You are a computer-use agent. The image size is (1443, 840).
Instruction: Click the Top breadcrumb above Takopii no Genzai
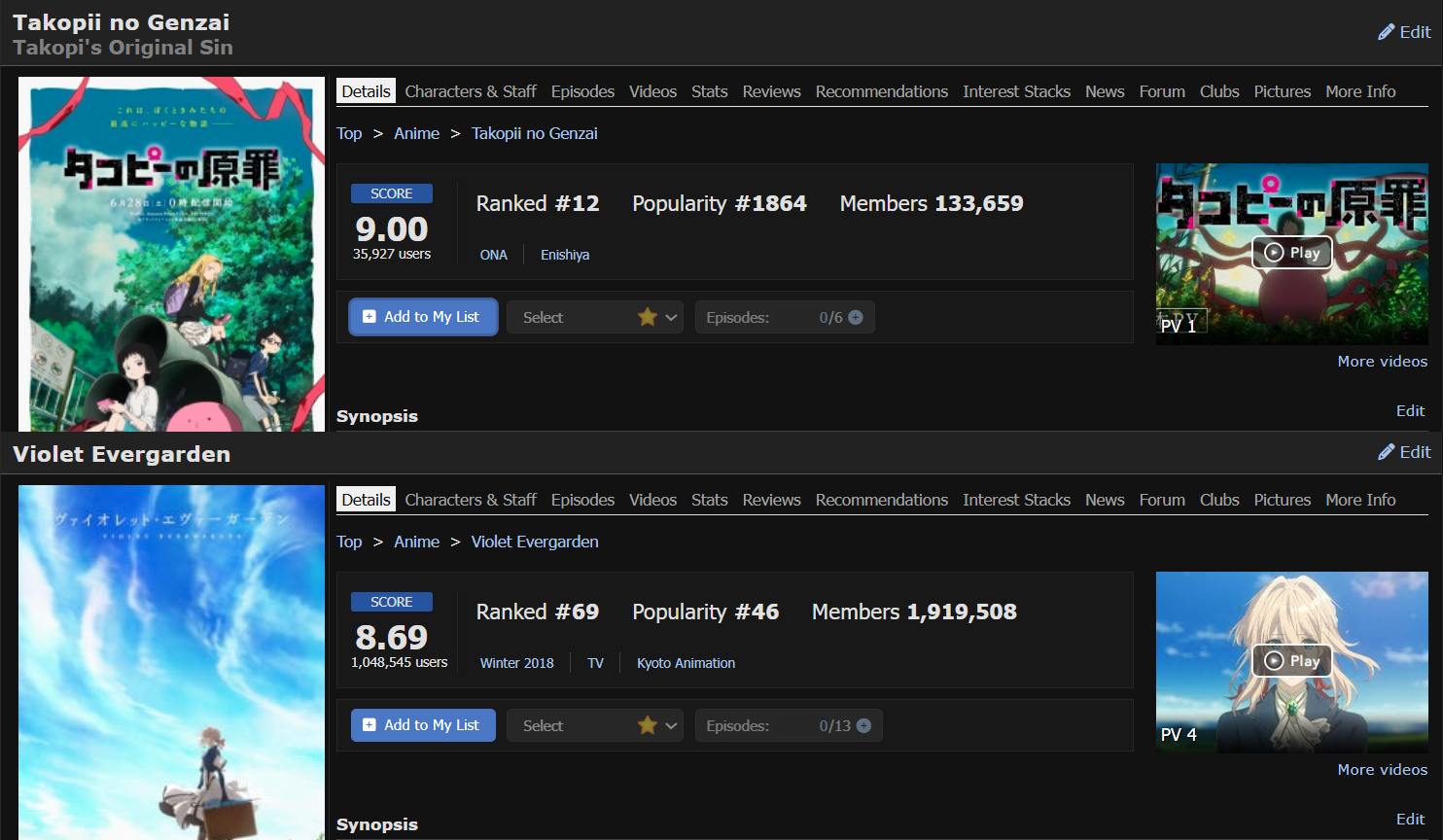(x=349, y=133)
